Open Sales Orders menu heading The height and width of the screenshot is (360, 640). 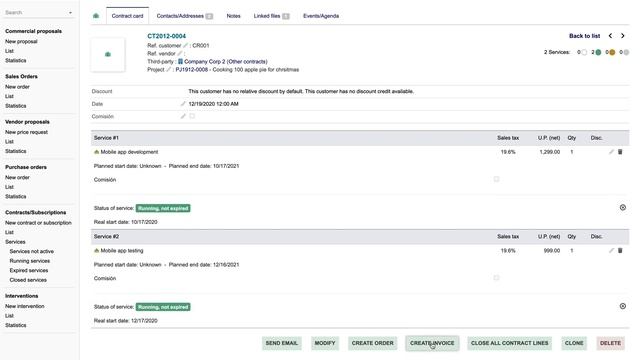click(x=21, y=76)
